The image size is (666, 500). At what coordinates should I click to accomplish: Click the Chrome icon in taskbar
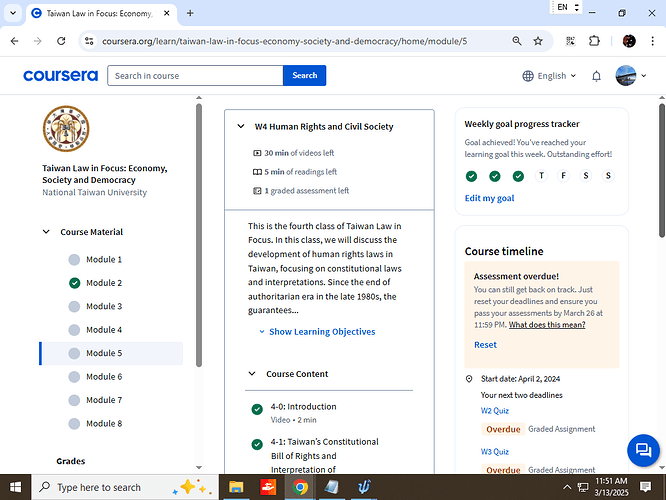pyautogui.click(x=300, y=487)
